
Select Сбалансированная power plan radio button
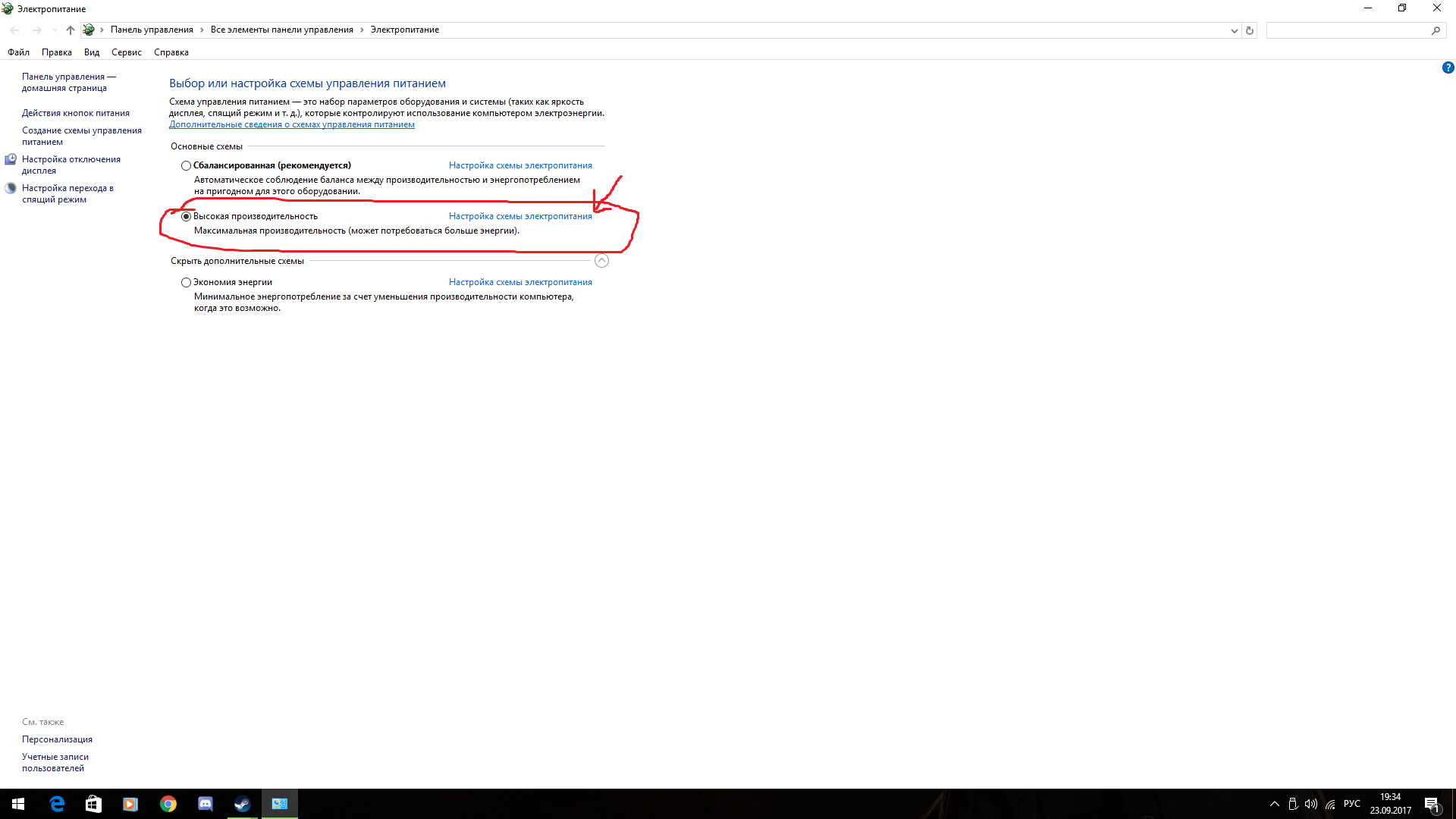(186, 165)
